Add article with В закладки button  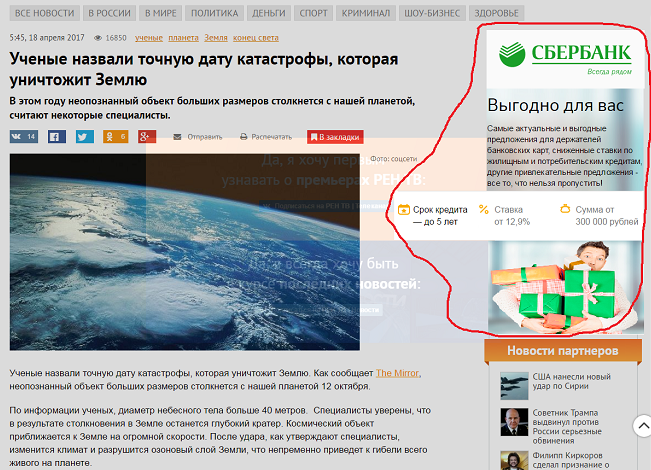335,137
